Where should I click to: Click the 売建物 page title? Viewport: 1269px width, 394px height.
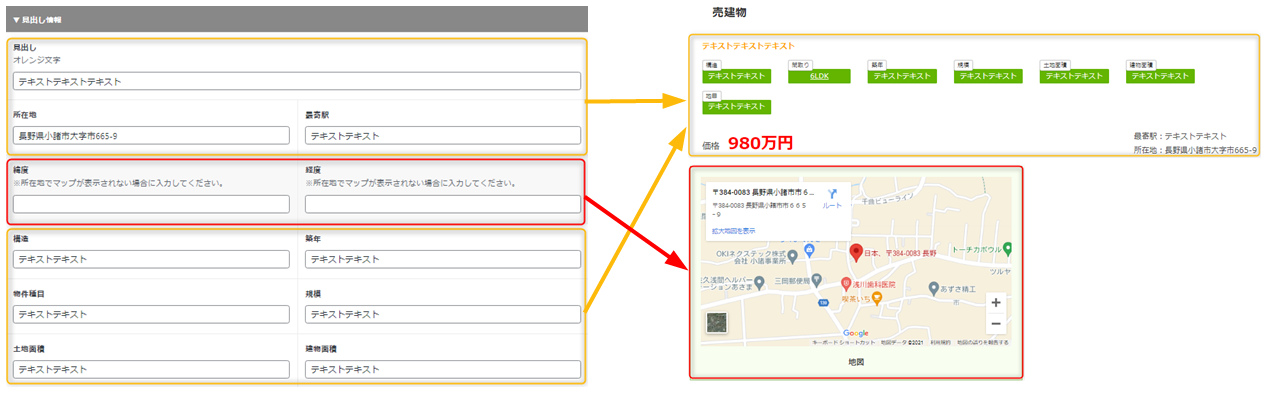coord(729,13)
